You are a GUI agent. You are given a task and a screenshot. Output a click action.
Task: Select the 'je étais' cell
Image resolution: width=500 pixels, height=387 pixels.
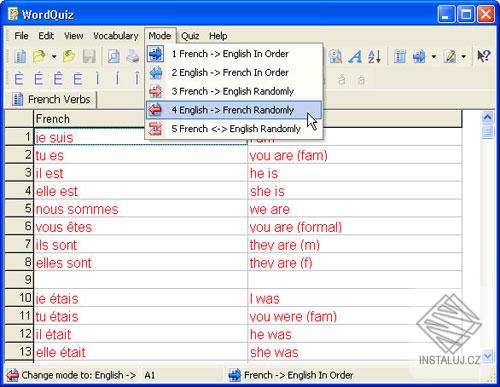coord(141,298)
